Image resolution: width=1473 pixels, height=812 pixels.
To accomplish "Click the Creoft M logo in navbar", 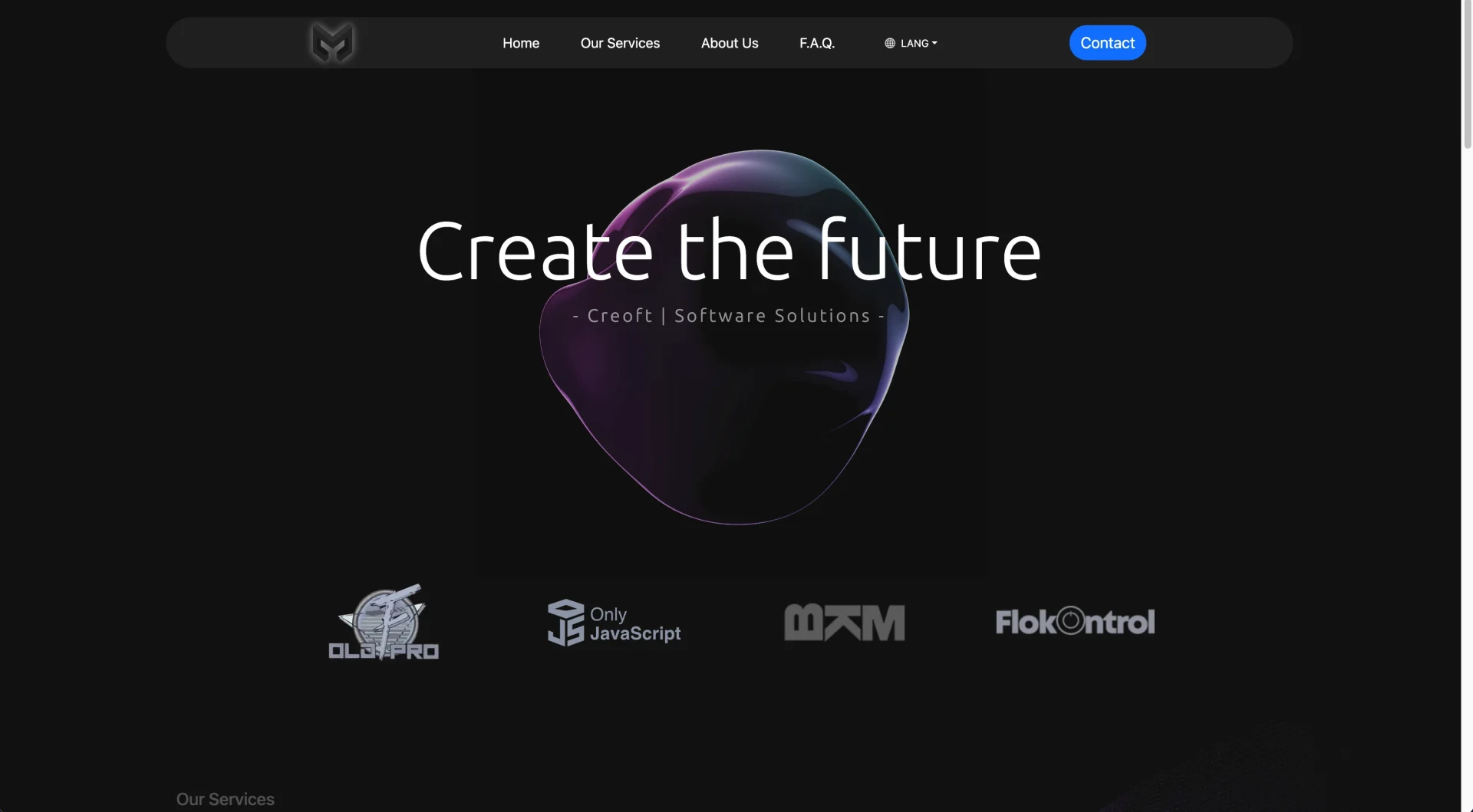I will pos(331,42).
